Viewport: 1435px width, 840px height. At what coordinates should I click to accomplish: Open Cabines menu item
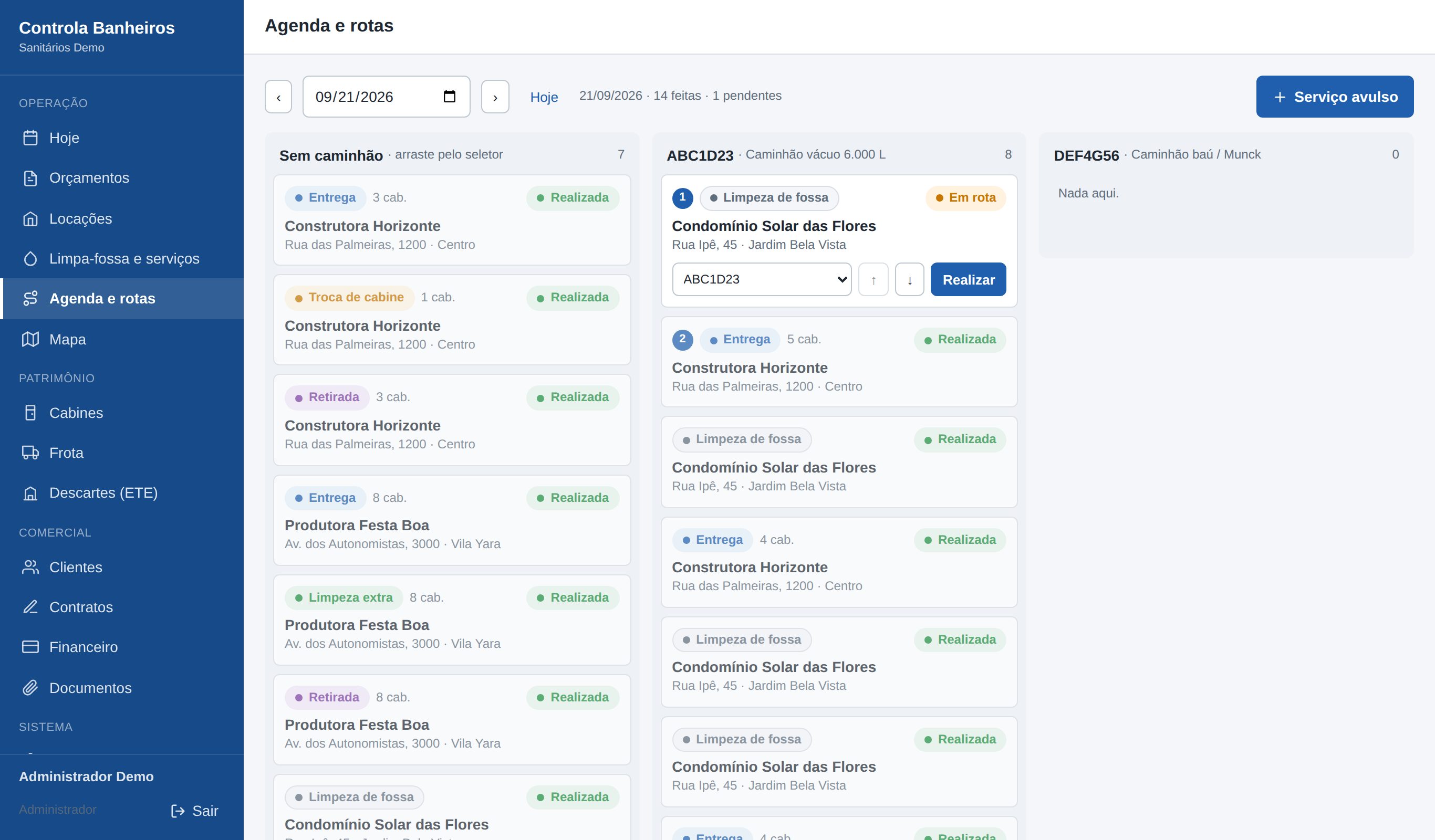(x=122, y=413)
